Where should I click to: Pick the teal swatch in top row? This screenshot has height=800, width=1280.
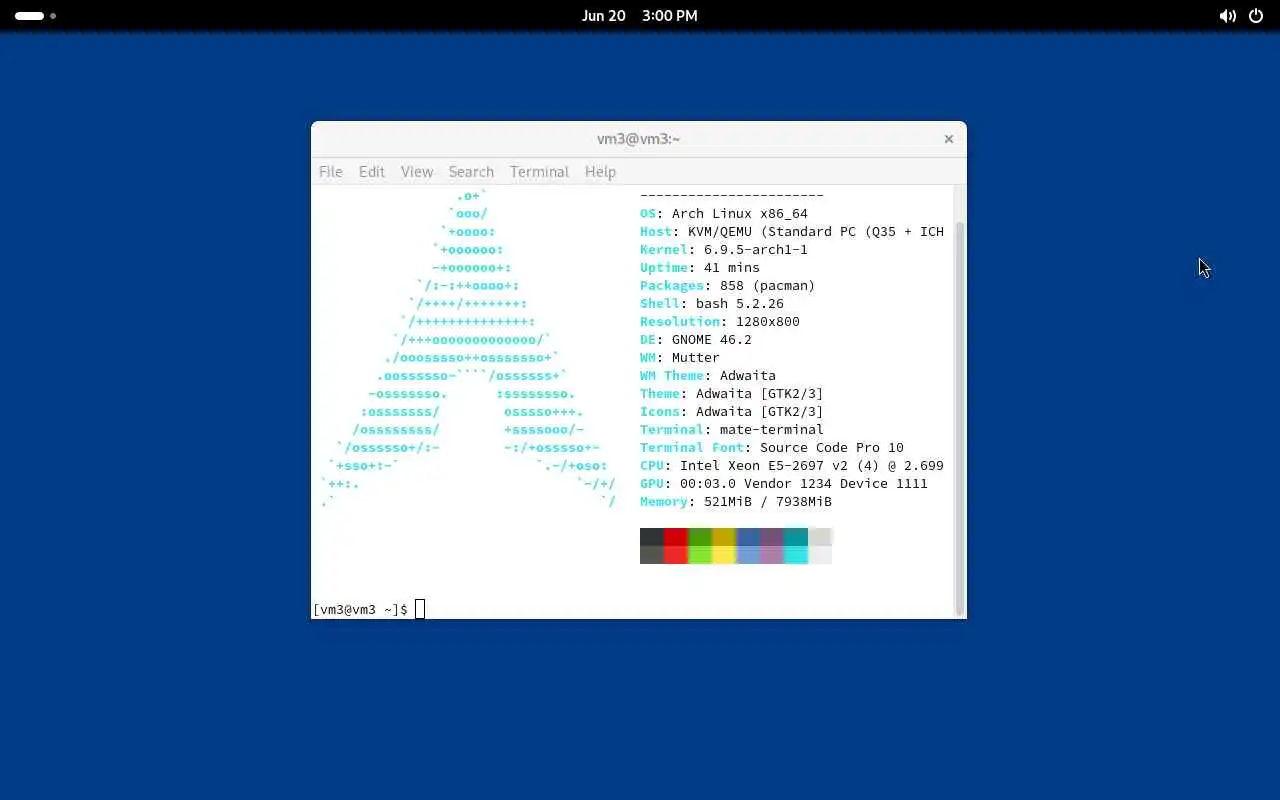point(796,537)
